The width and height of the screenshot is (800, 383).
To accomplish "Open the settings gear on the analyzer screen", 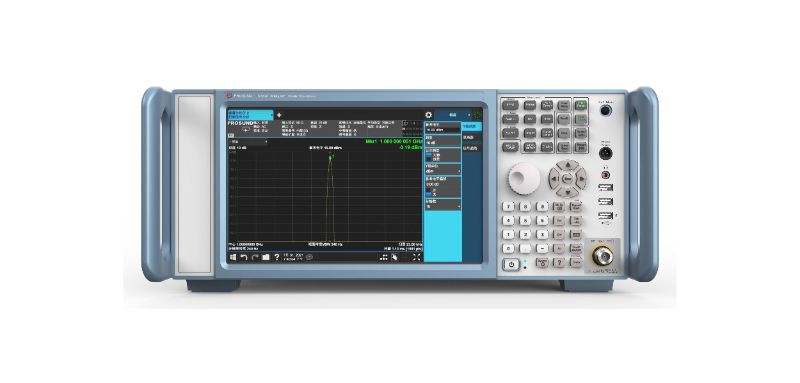I will coord(429,115).
